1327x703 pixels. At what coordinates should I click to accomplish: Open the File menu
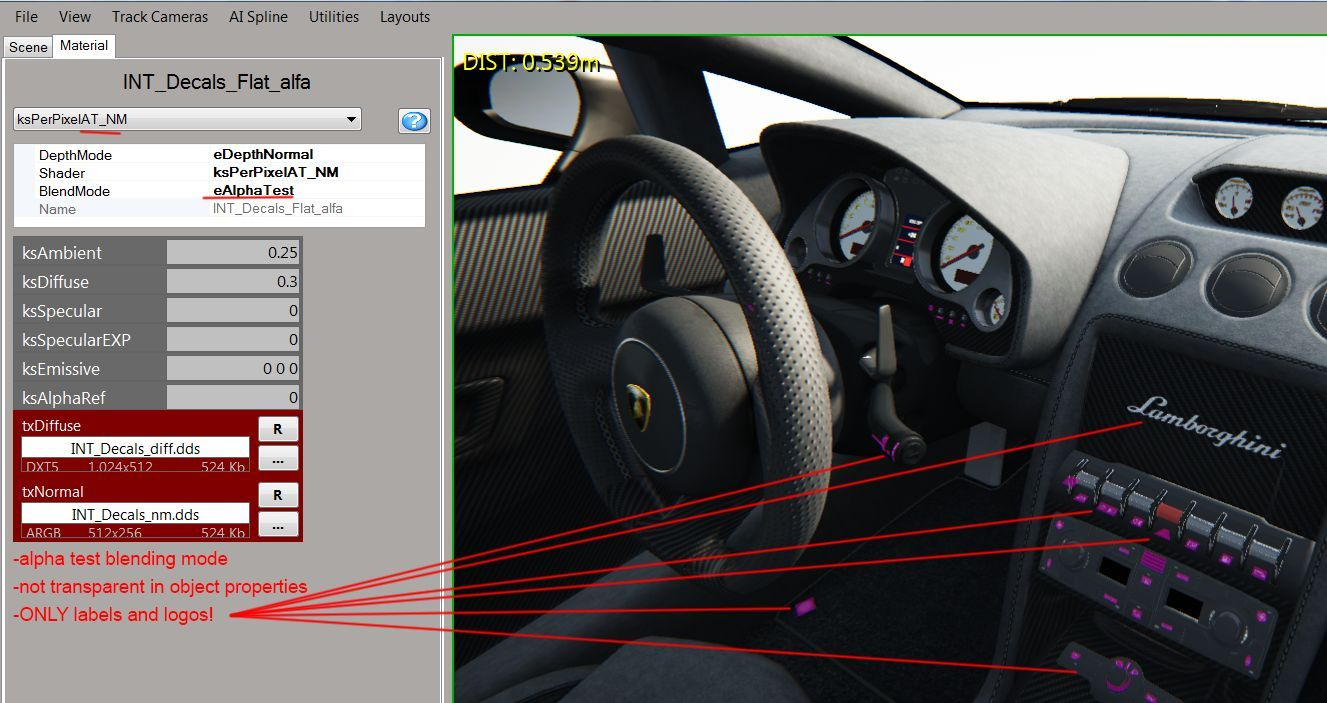[x=26, y=17]
